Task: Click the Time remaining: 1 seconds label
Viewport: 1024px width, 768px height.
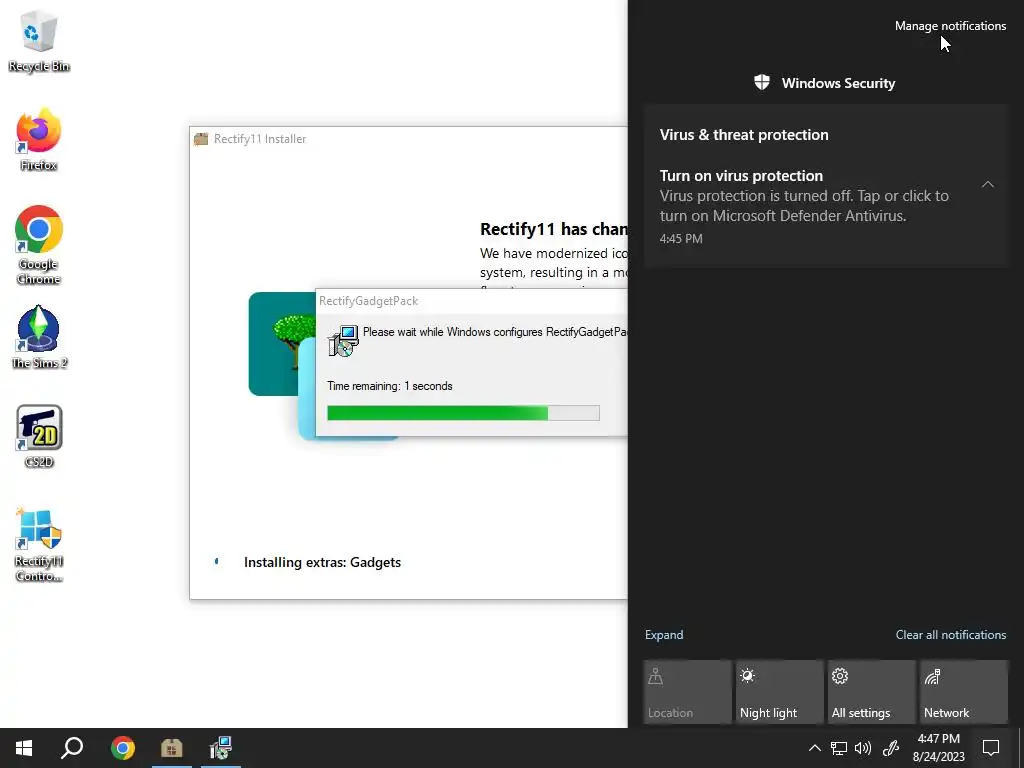Action: click(390, 386)
